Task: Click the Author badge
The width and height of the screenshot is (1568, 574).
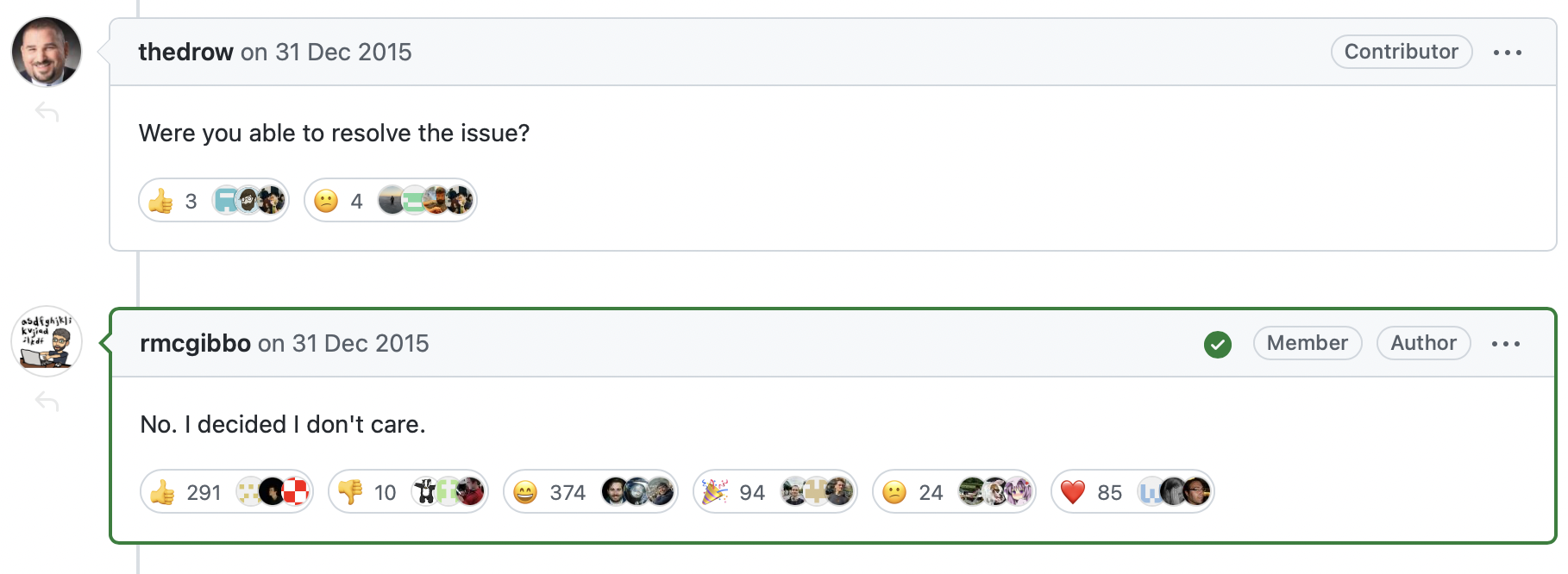Action: pos(1423,343)
